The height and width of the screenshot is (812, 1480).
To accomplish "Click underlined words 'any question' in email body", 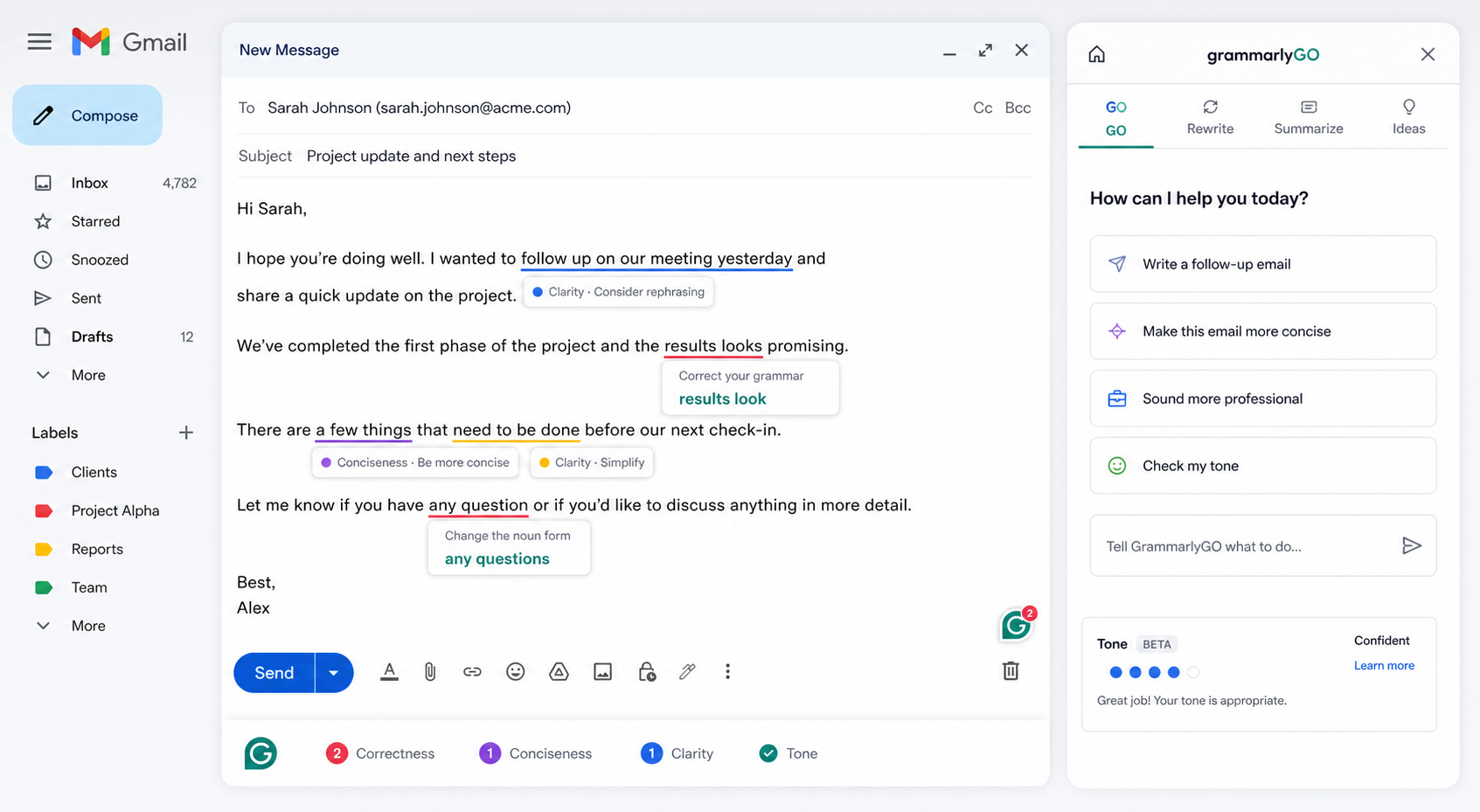I will (x=478, y=505).
